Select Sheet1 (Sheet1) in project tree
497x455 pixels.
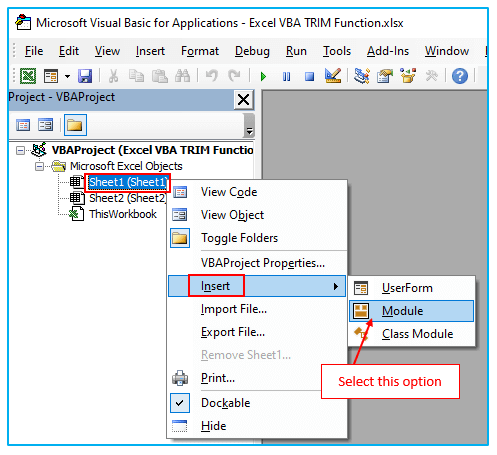pyautogui.click(x=127, y=182)
